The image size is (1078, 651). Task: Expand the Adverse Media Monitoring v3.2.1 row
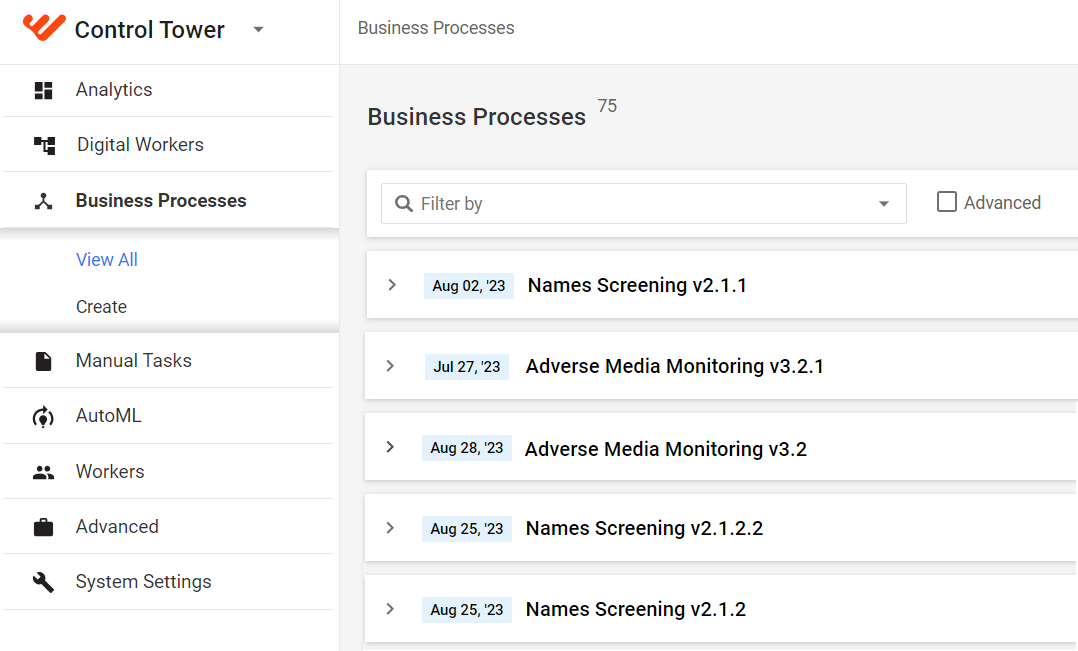click(x=390, y=366)
